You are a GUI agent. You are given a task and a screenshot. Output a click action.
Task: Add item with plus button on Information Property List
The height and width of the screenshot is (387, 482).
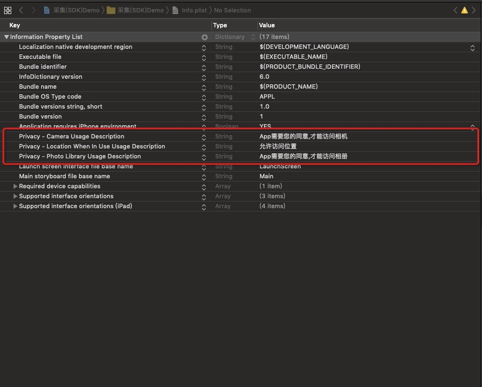pos(204,37)
